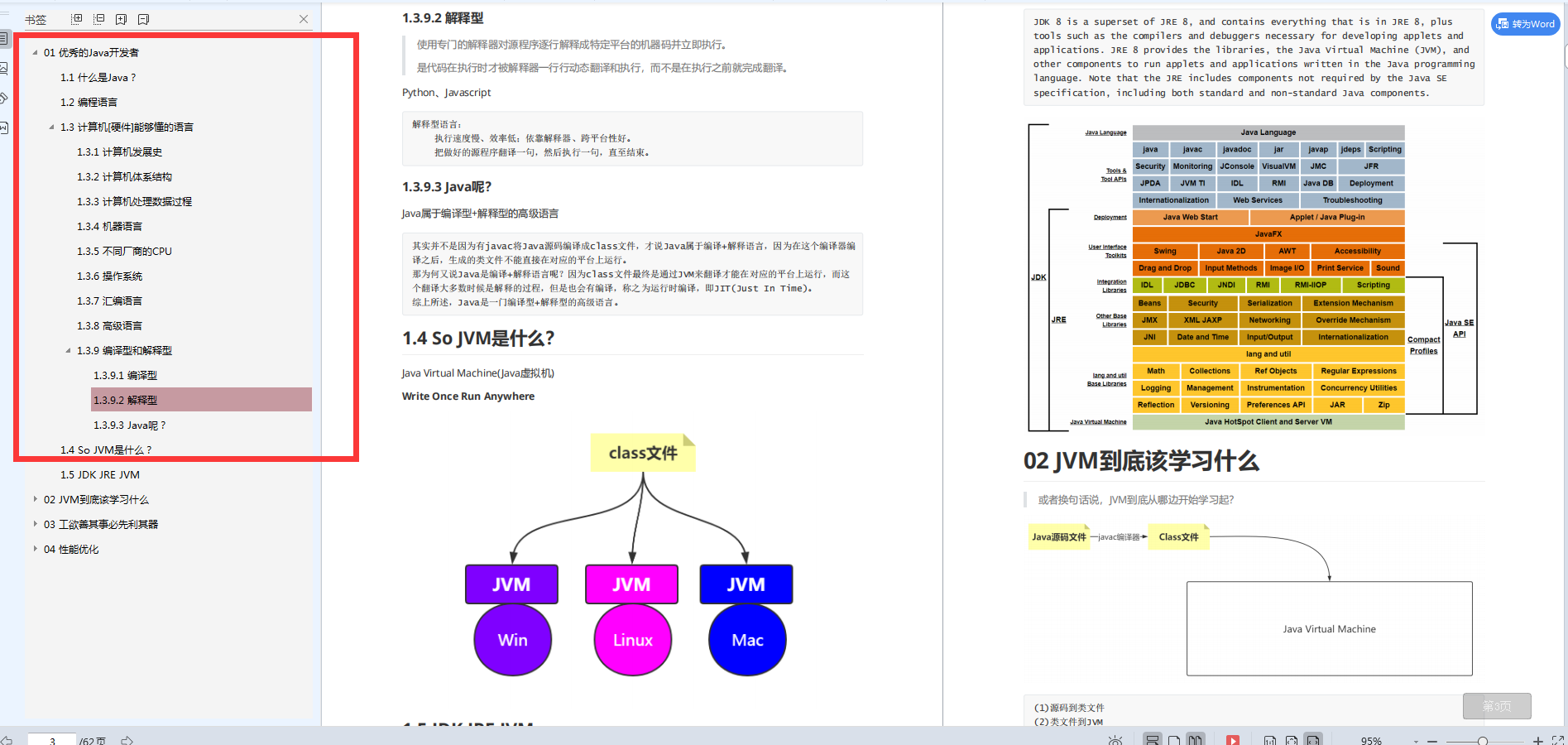This screenshot has width=1568, height=745.
Task: Collapse 01 优秀的Java开发者 bookmark
Action: click(x=35, y=52)
